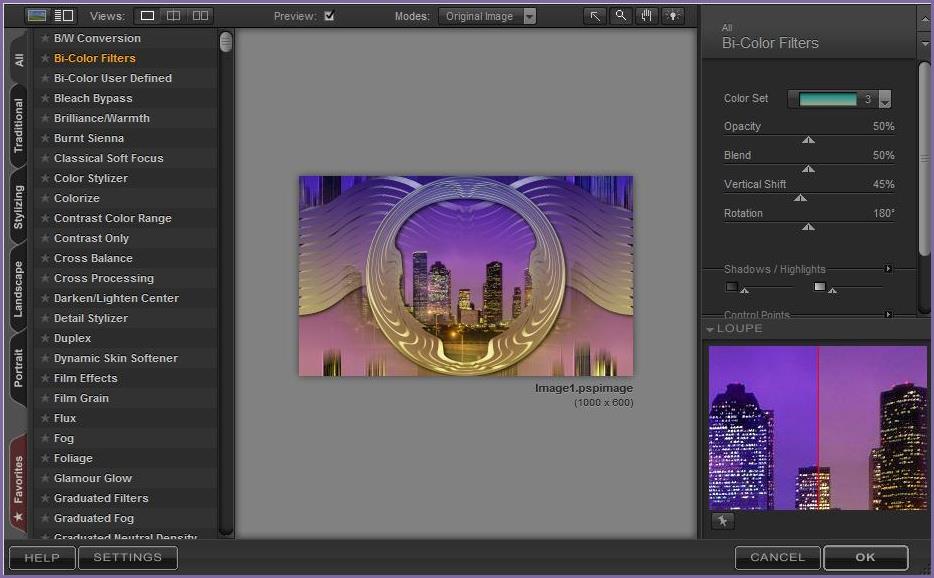Star the Glamour Glow filter as favorite
Image resolution: width=934 pixels, height=578 pixels.
[x=45, y=478]
